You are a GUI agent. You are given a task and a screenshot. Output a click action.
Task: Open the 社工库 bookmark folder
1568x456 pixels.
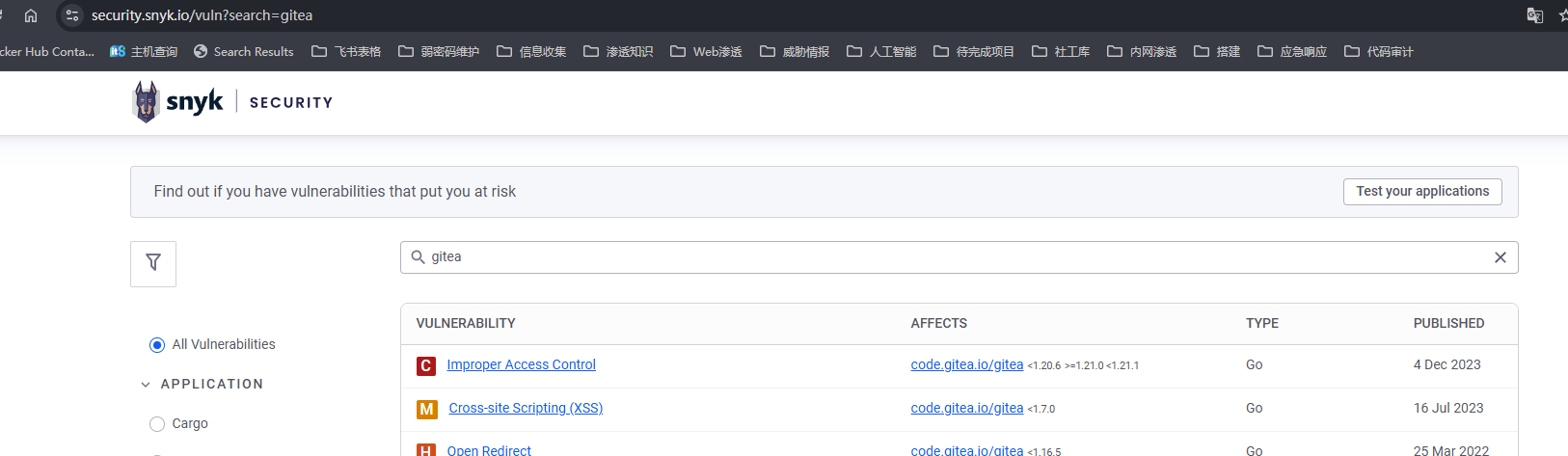tap(1061, 51)
